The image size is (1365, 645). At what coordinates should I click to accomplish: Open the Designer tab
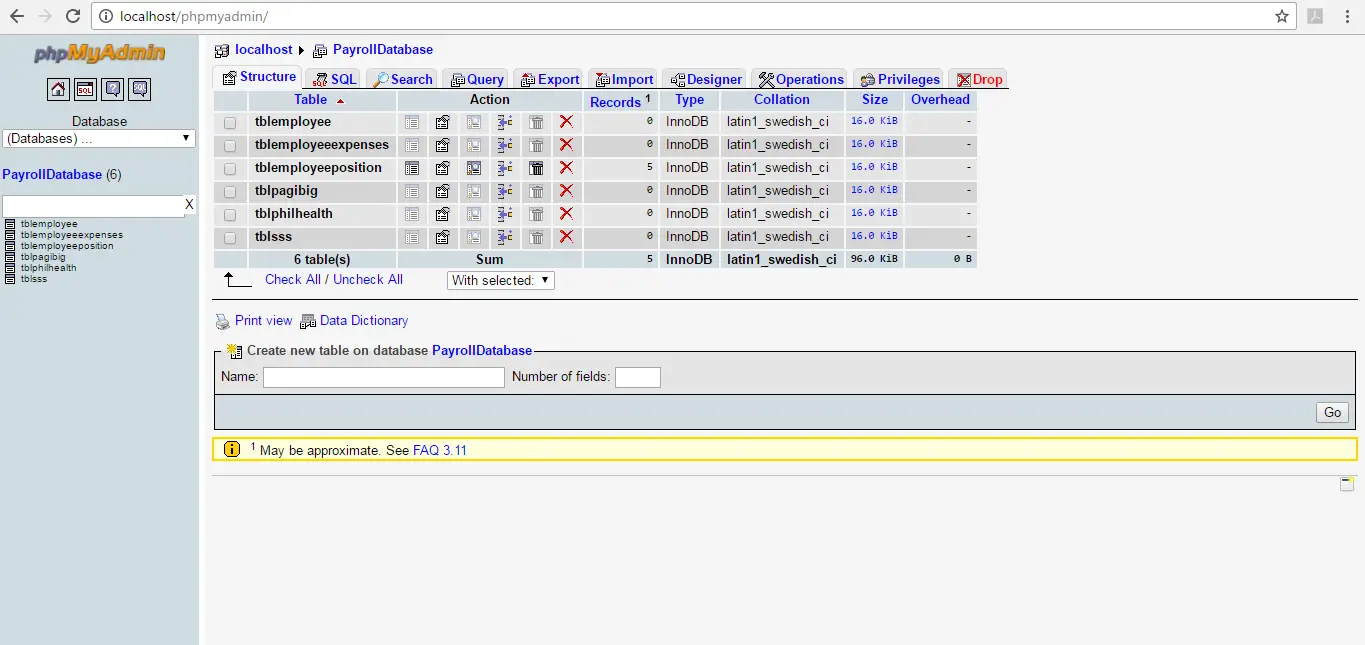(705, 79)
